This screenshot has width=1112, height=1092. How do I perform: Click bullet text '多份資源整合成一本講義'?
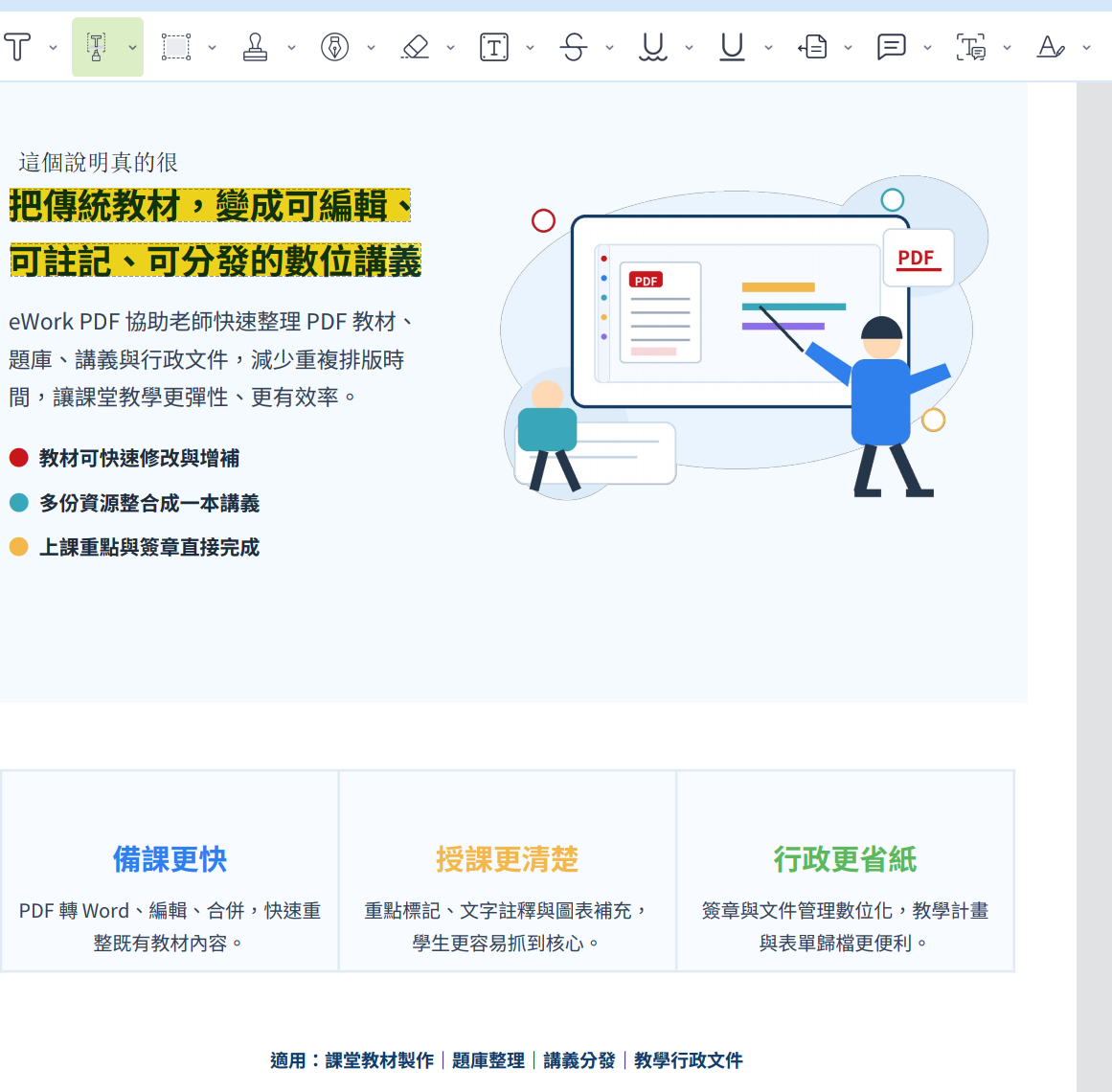[148, 503]
